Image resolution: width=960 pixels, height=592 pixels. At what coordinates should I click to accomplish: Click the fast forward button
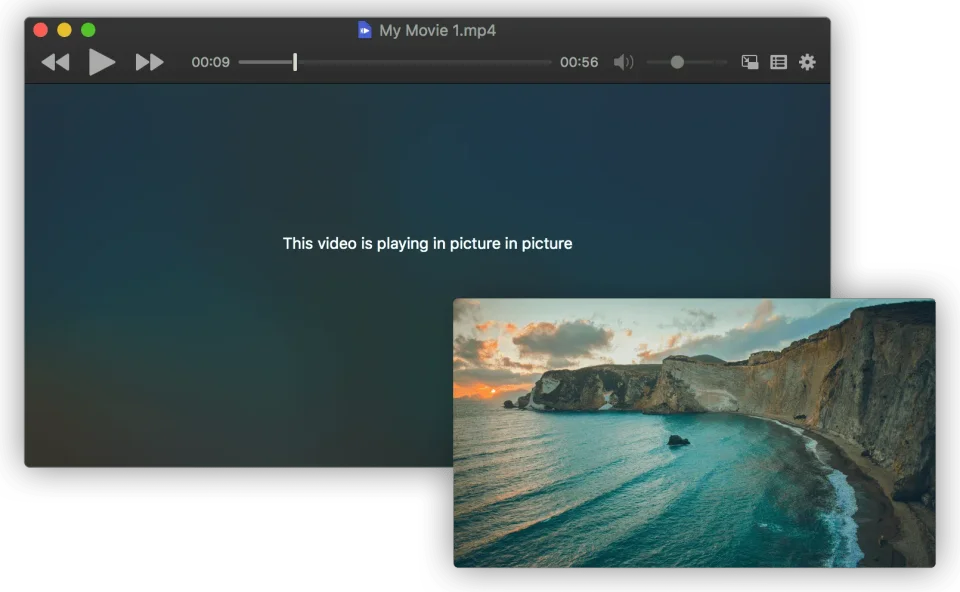coord(149,62)
